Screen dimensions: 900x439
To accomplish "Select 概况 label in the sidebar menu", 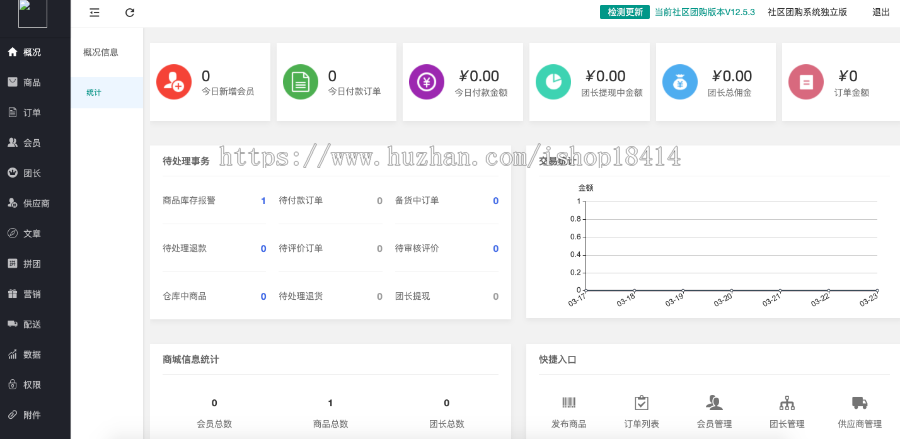I will pos(32,52).
